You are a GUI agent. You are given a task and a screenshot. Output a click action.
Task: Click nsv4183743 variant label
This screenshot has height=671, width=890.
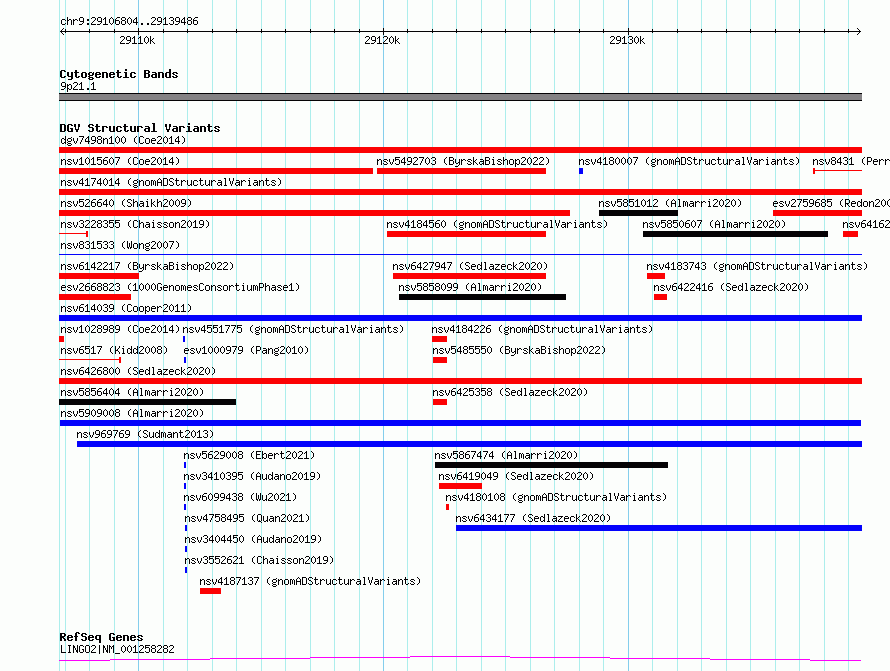point(757,266)
